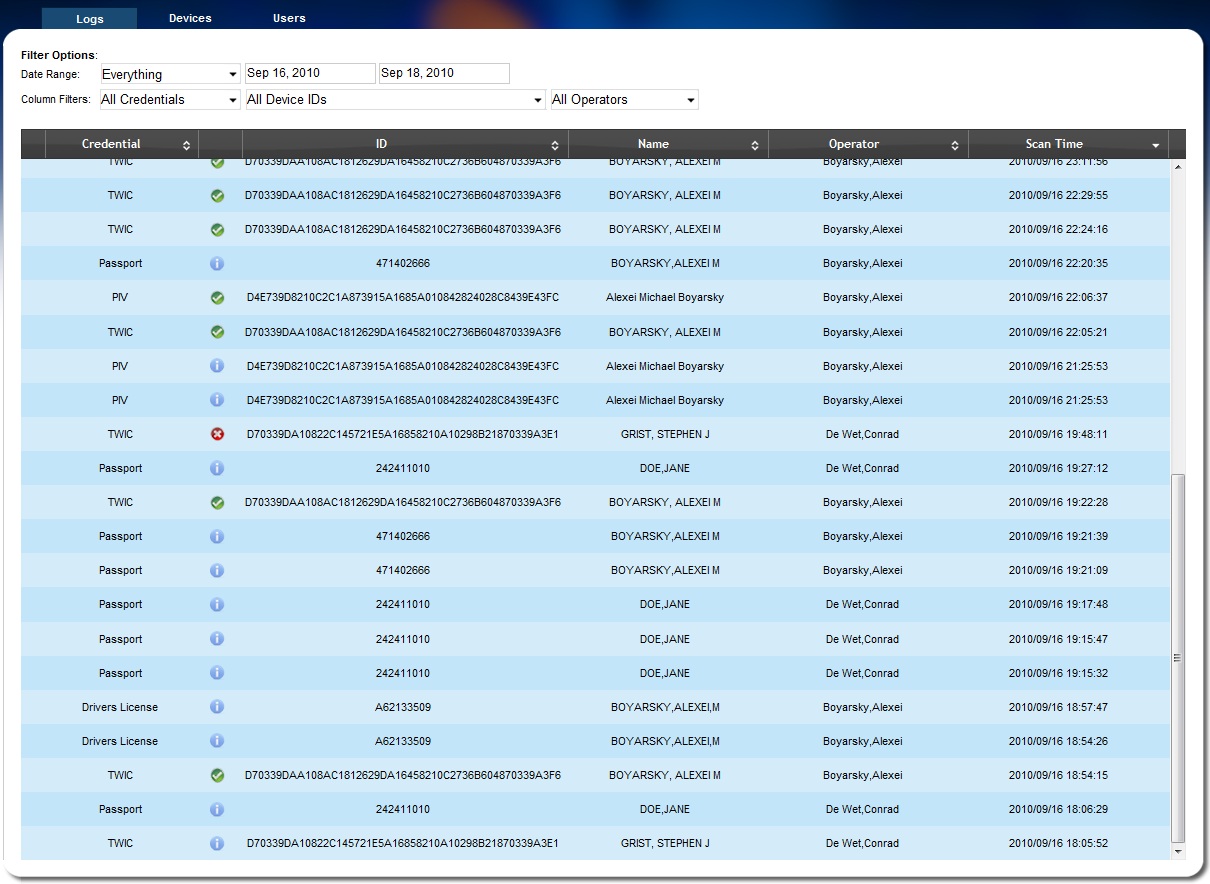Click info icon for Passport scan at 22:20:35
Image resolution: width=1210 pixels, height=884 pixels.
tap(217, 264)
